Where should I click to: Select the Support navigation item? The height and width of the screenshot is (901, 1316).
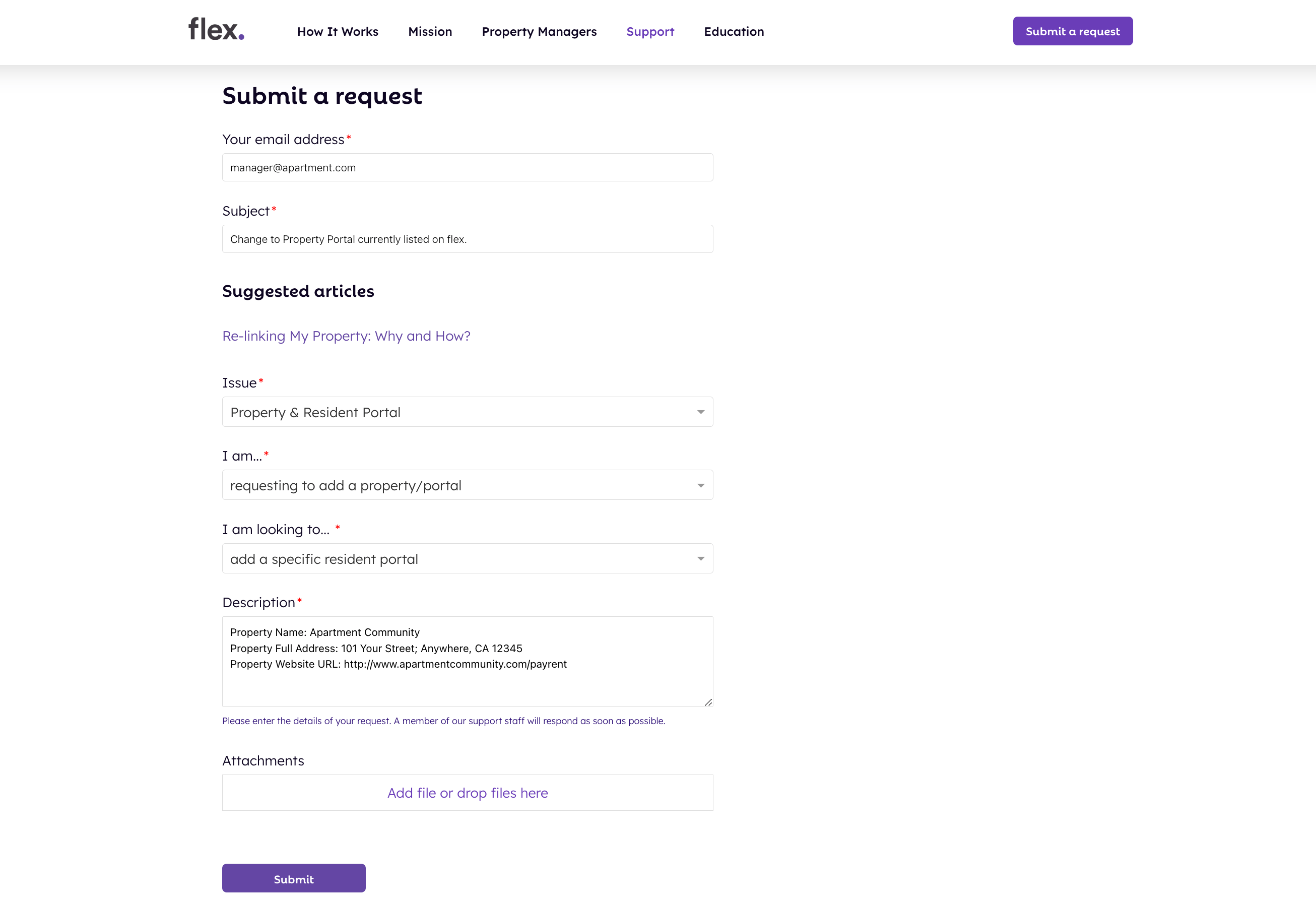[650, 32]
